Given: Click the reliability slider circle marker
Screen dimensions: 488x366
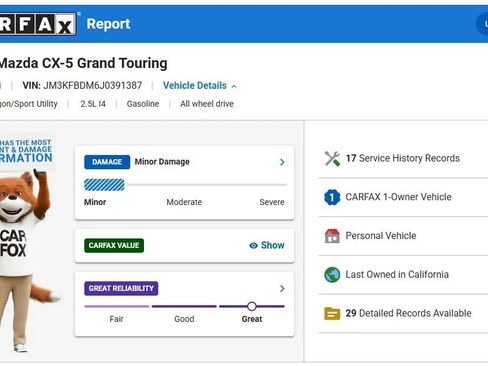Looking at the screenshot, I should 252,306.
